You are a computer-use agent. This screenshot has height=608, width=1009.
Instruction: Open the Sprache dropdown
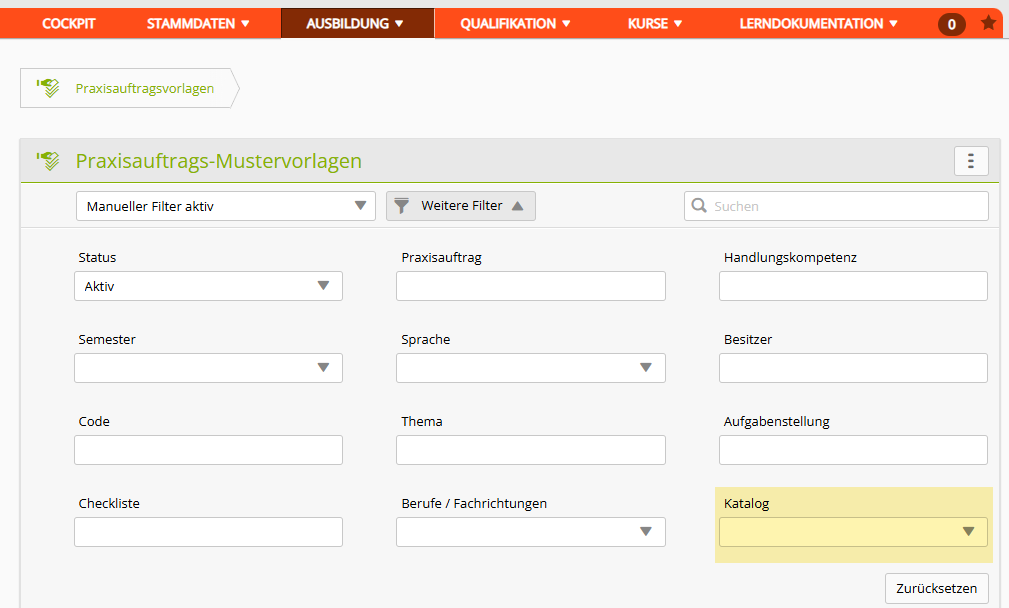point(531,368)
